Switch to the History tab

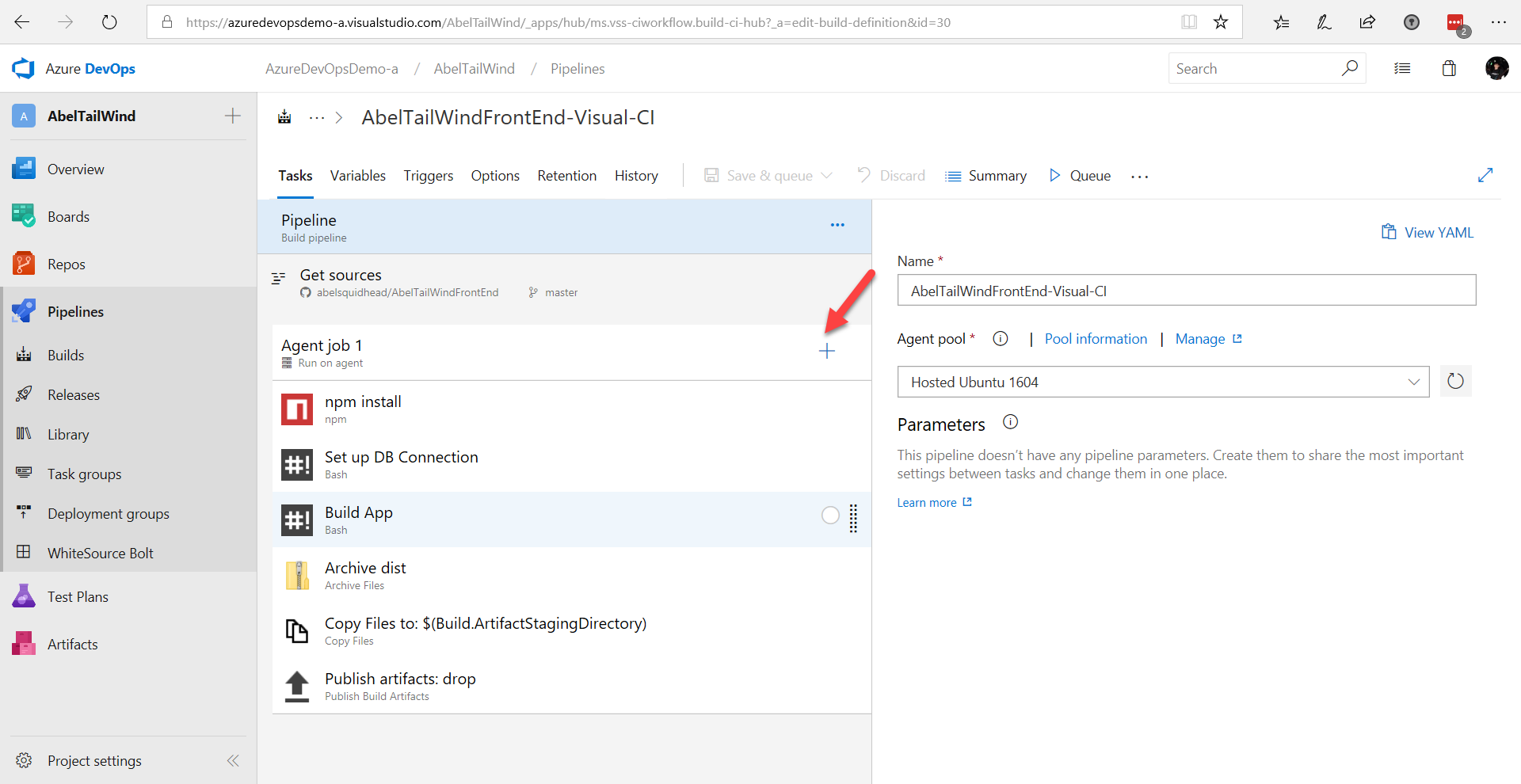[636, 176]
